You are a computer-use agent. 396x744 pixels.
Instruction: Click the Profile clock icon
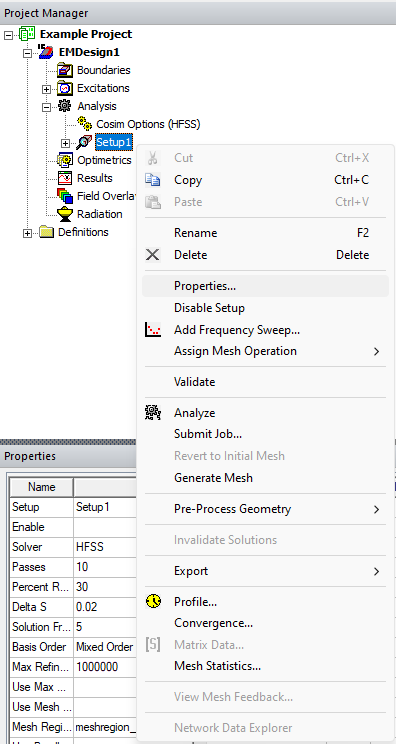tap(153, 602)
